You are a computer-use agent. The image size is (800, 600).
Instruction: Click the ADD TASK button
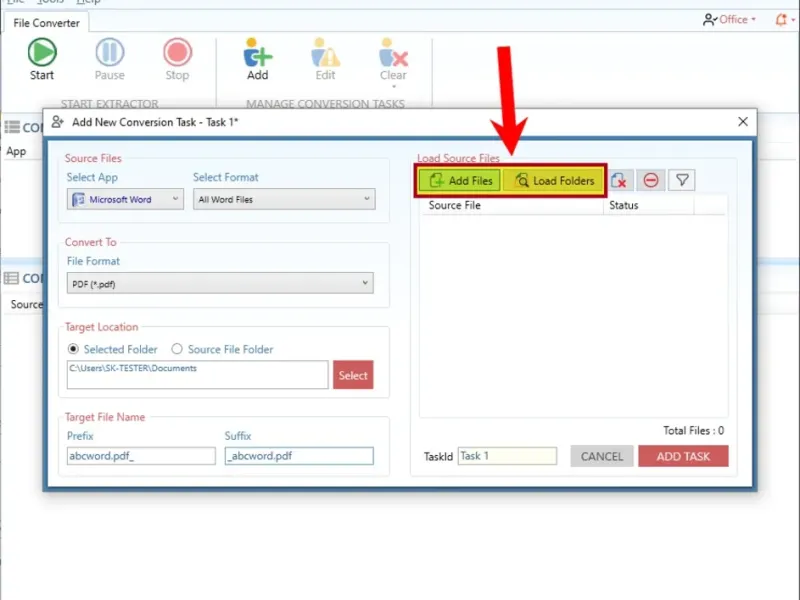click(683, 456)
